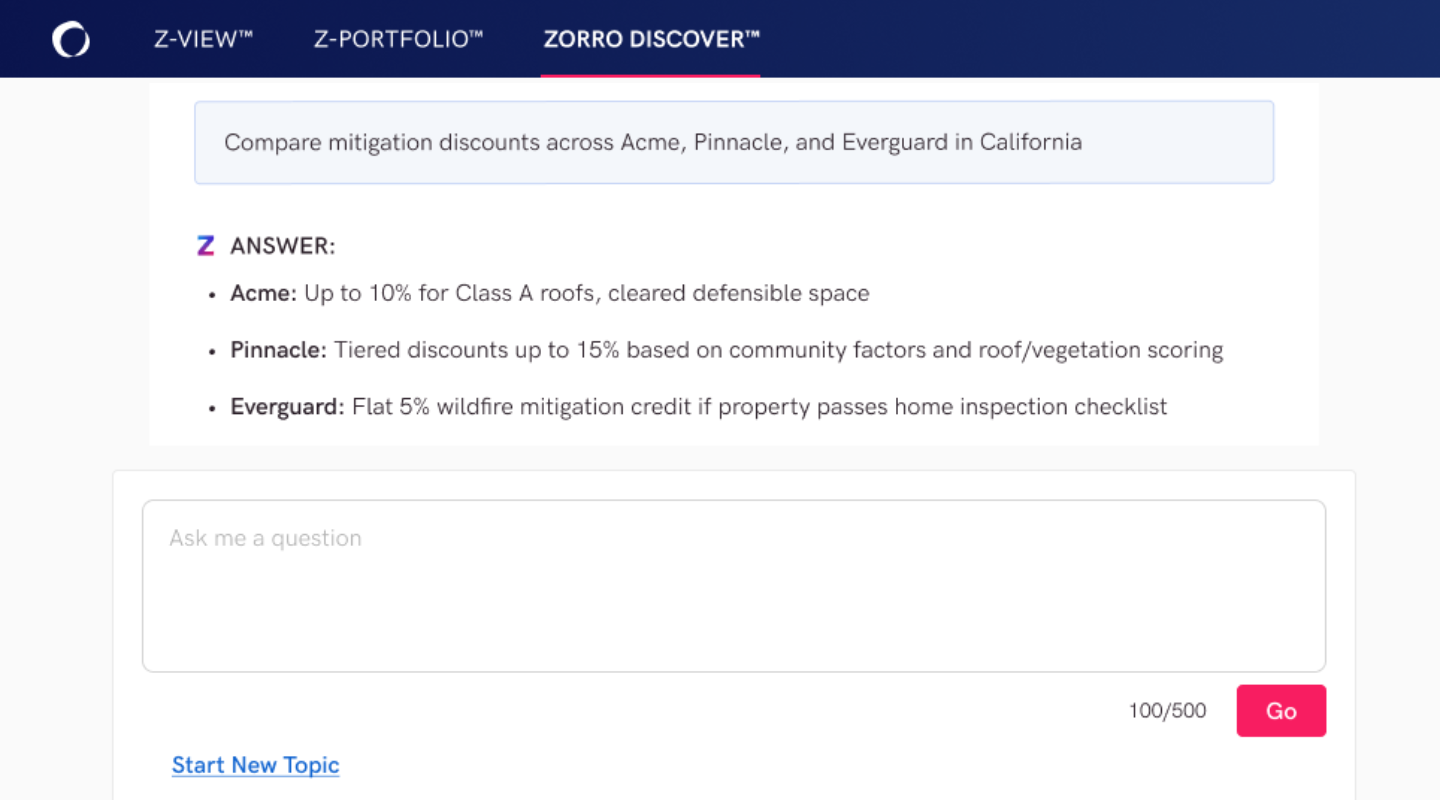
Task: Click the Z icon beside ANSWER
Action: pos(206,246)
